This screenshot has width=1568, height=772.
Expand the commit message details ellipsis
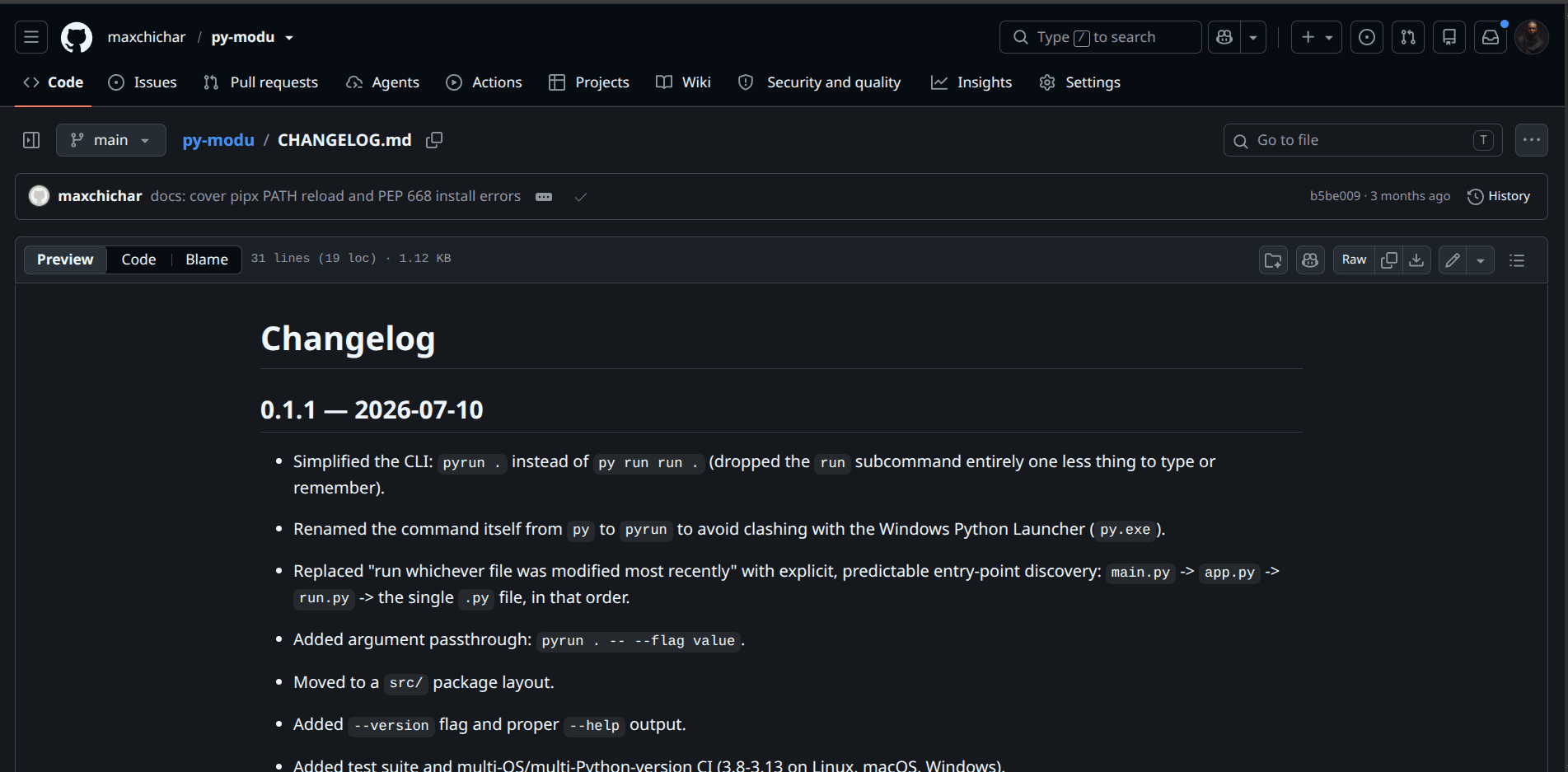coord(544,197)
